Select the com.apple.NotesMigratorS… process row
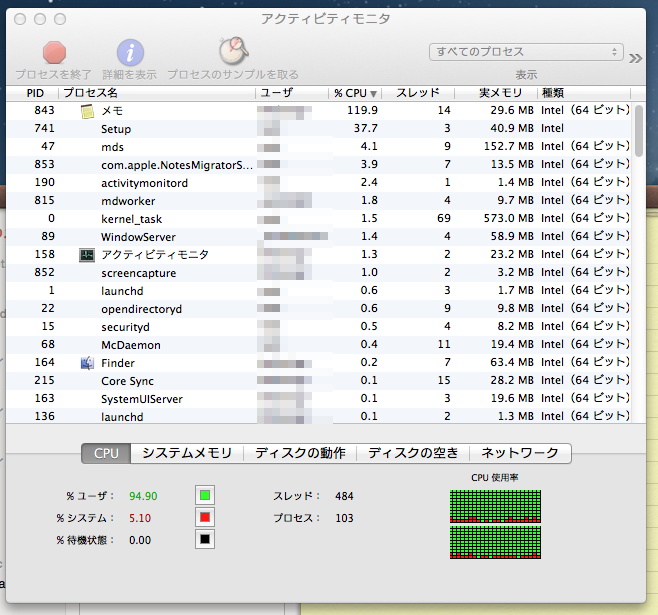This screenshot has width=658, height=615. [x=319, y=165]
